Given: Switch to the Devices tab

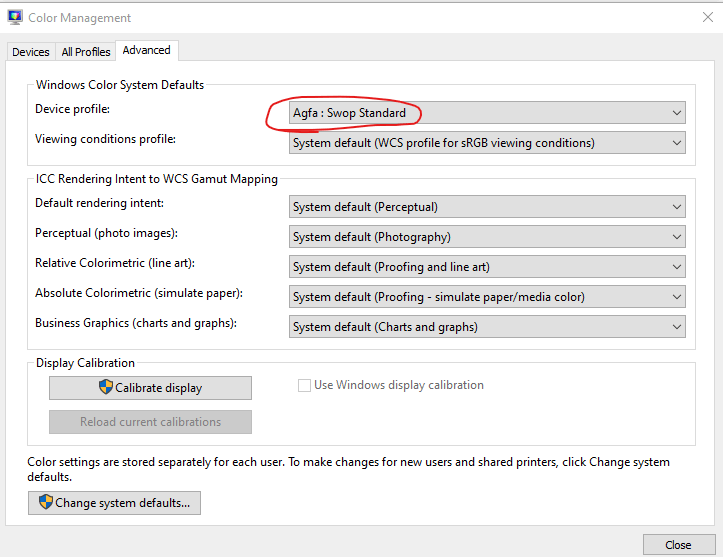Looking at the screenshot, I should click(31, 52).
